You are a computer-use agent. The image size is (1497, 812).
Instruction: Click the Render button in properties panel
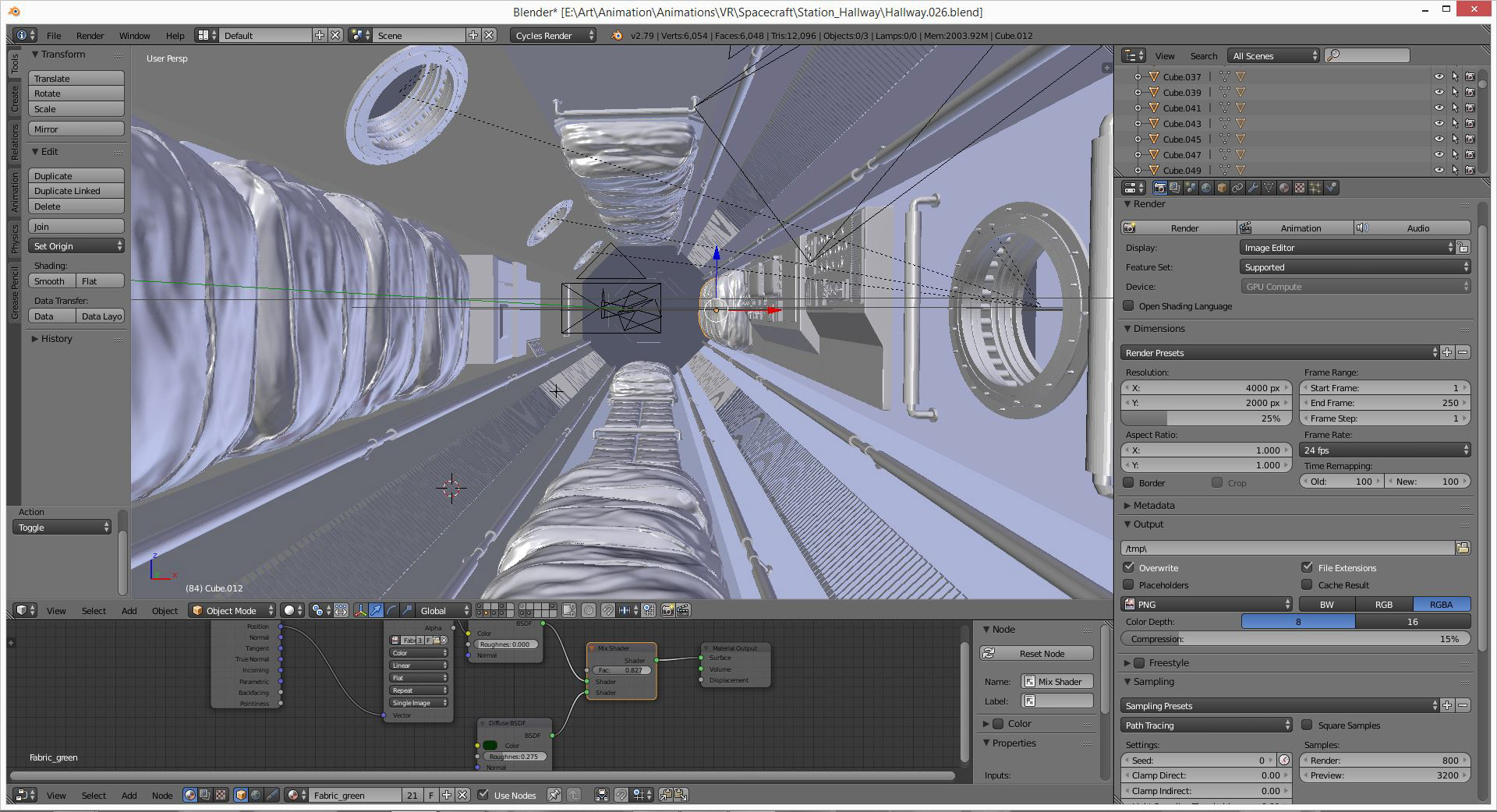(1178, 228)
